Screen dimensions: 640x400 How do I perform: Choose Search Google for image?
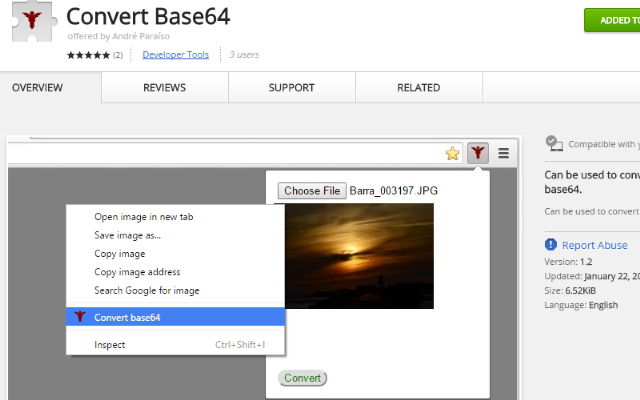coord(176,290)
